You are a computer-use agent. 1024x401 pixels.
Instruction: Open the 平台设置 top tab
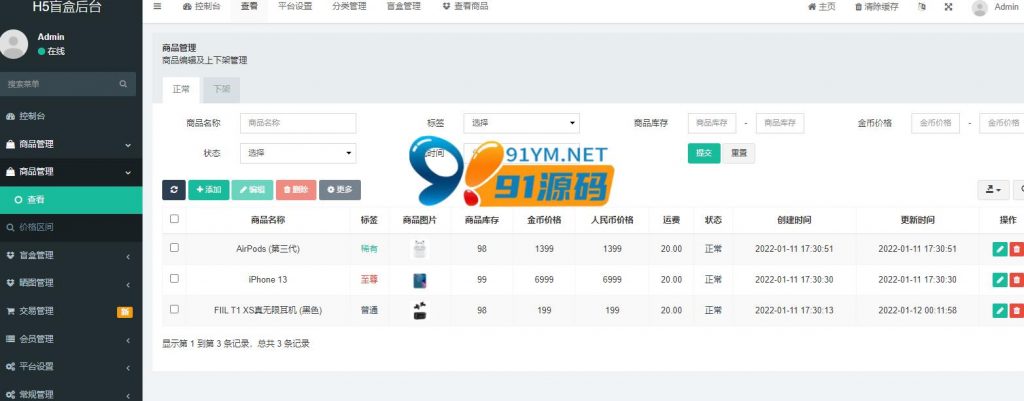click(x=295, y=7)
